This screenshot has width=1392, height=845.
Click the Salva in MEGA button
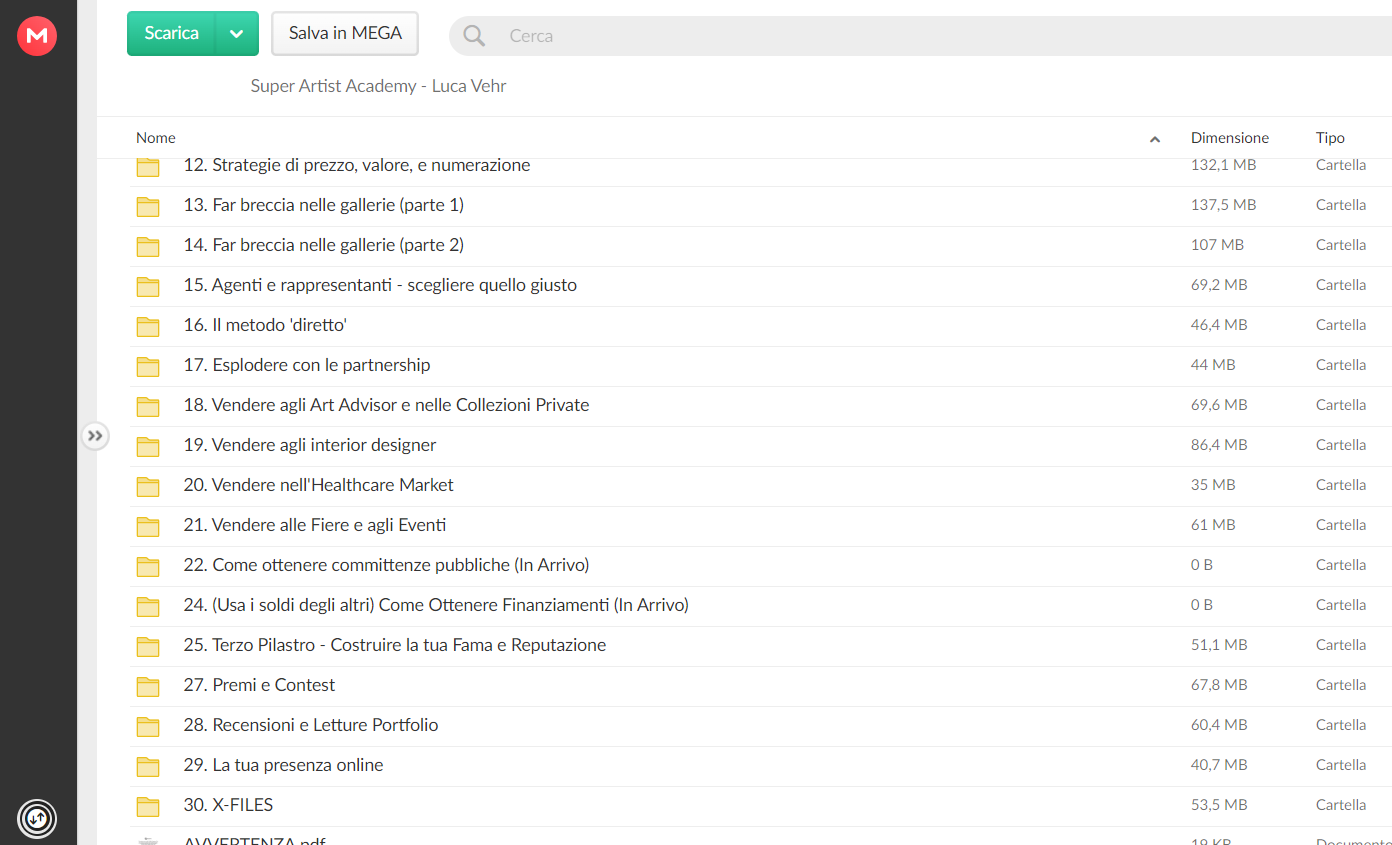coord(345,34)
